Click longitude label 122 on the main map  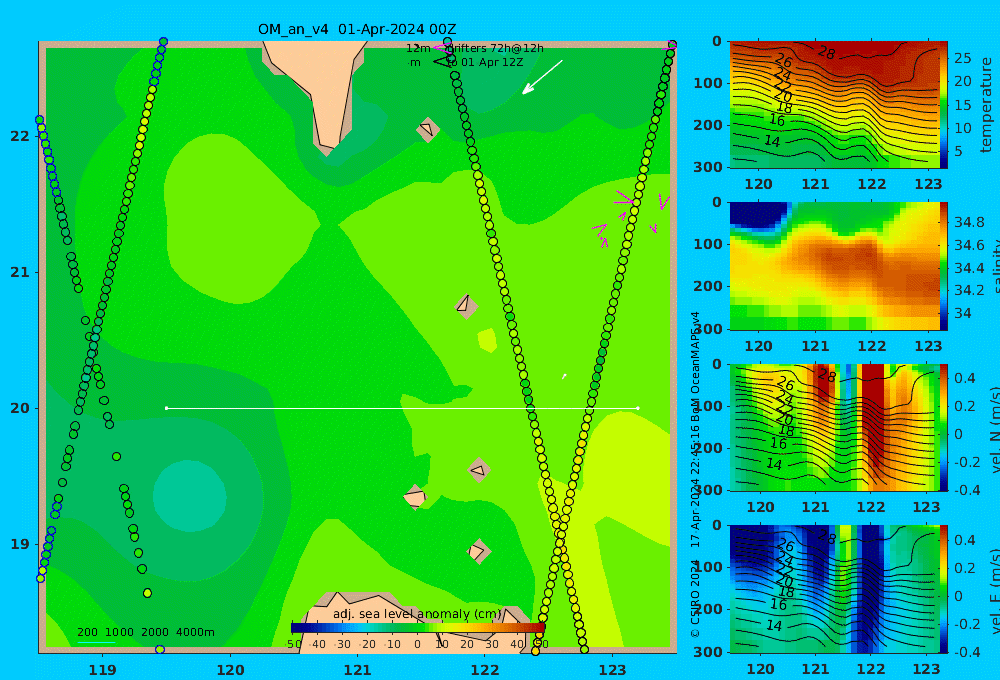[x=485, y=670]
